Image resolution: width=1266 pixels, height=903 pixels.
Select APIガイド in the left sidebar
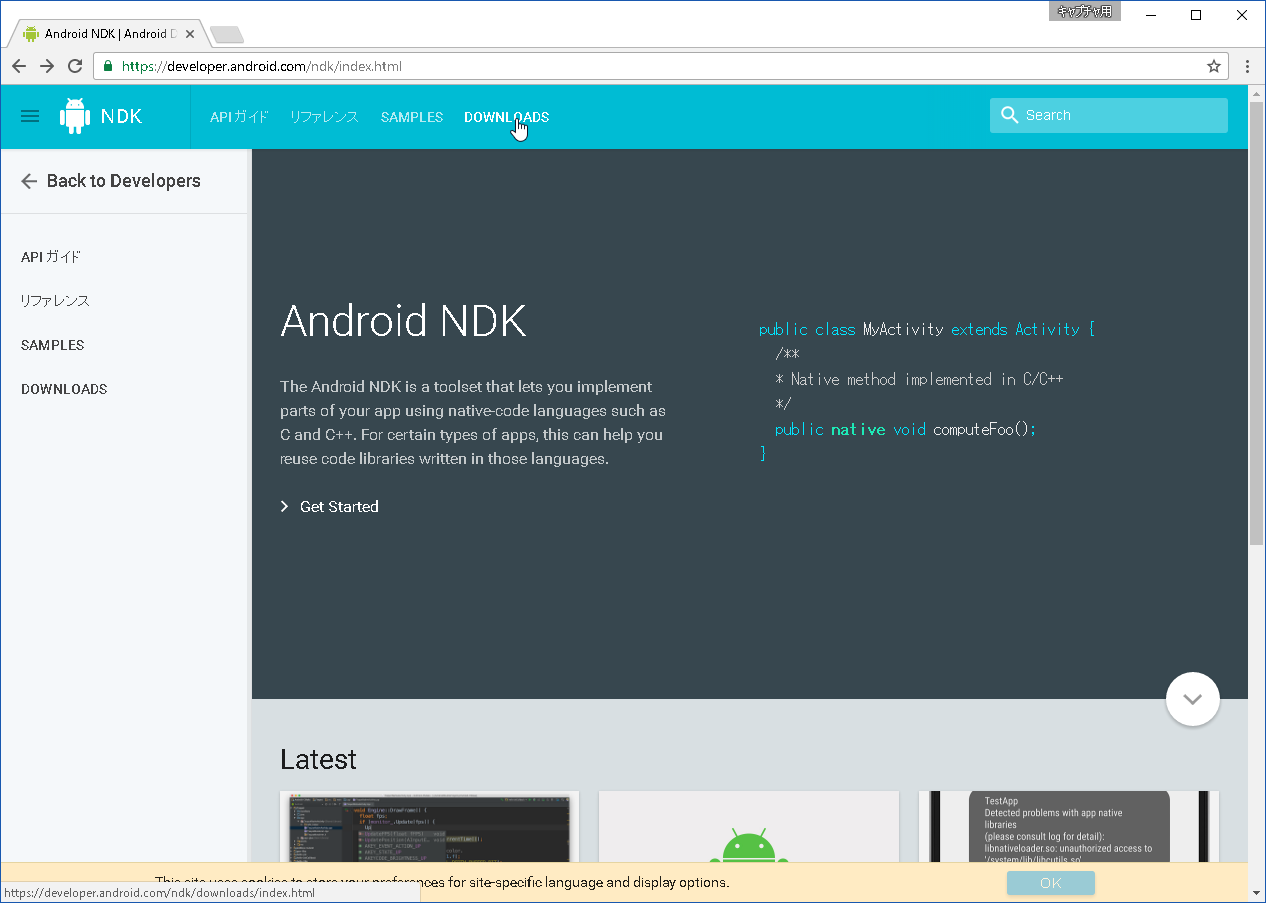(51, 257)
